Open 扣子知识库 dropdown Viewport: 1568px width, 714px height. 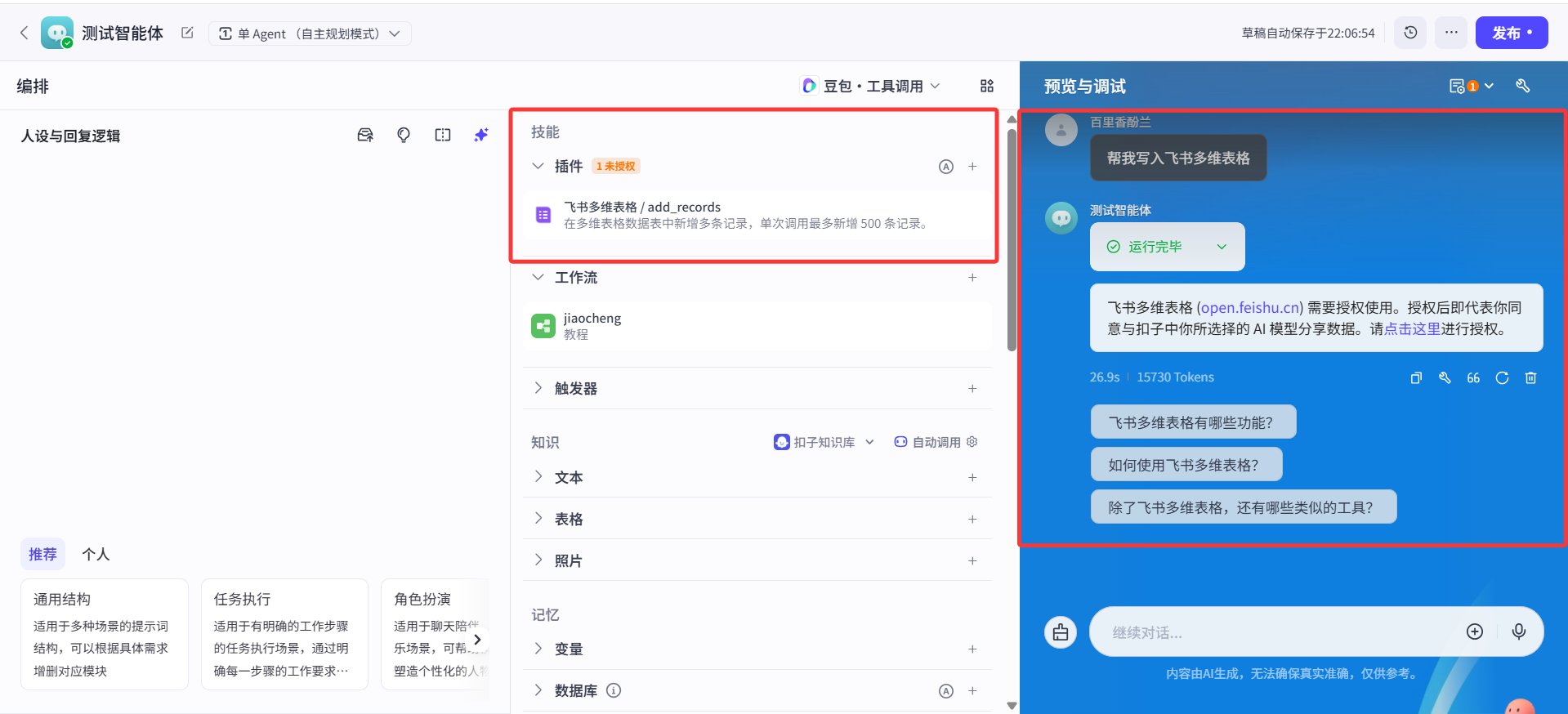(824, 442)
